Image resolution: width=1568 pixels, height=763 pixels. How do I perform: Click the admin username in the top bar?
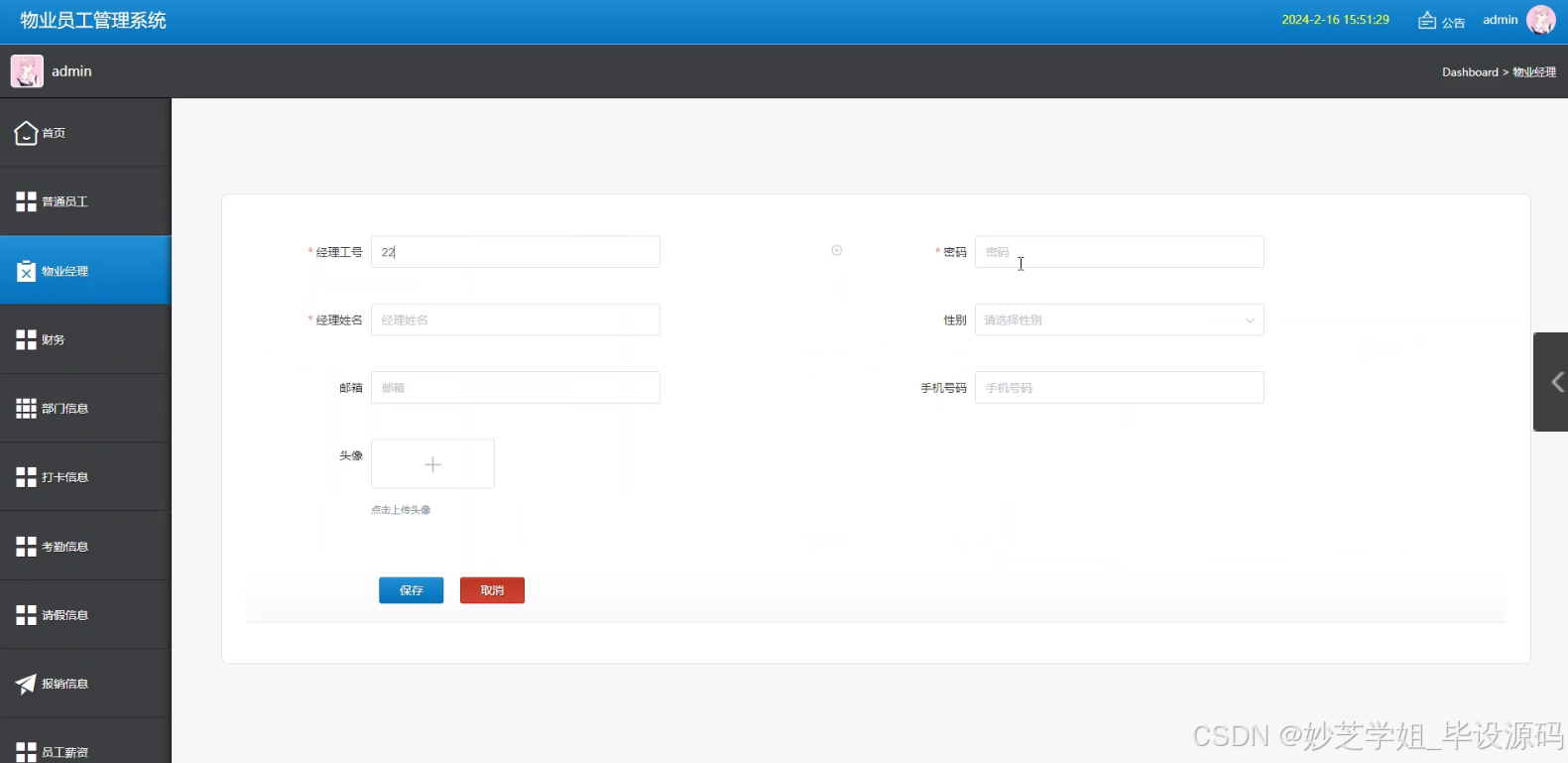(1500, 20)
